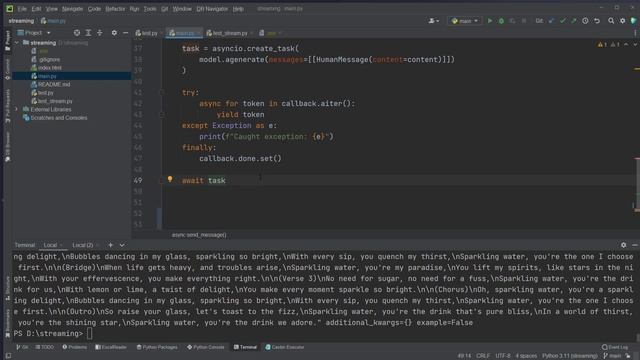
Task: Select index.html in project tree
Action: (50, 68)
